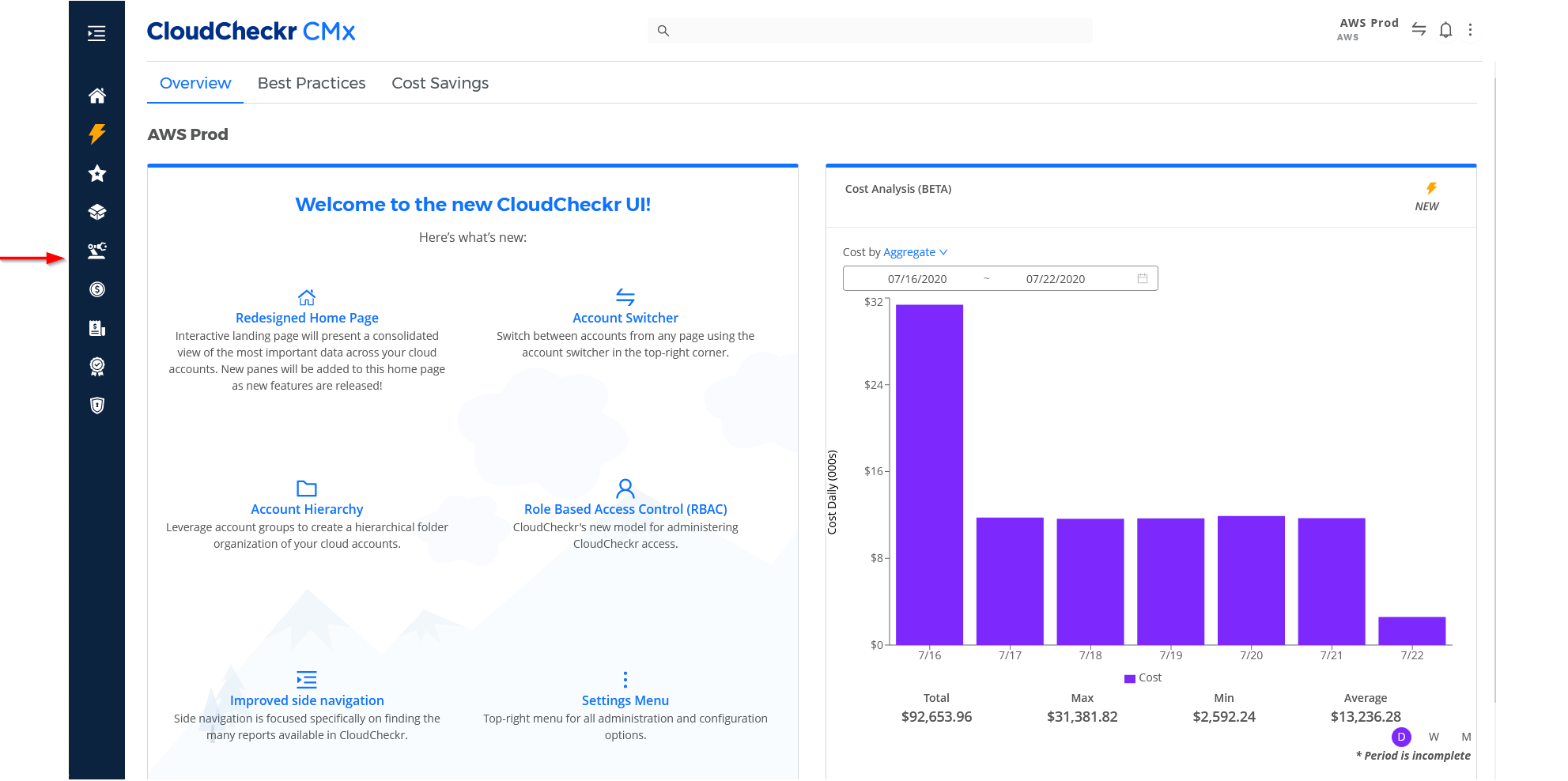Open Role Based Access Control (RBAC) link
1568x781 pixels.
pyautogui.click(x=625, y=509)
